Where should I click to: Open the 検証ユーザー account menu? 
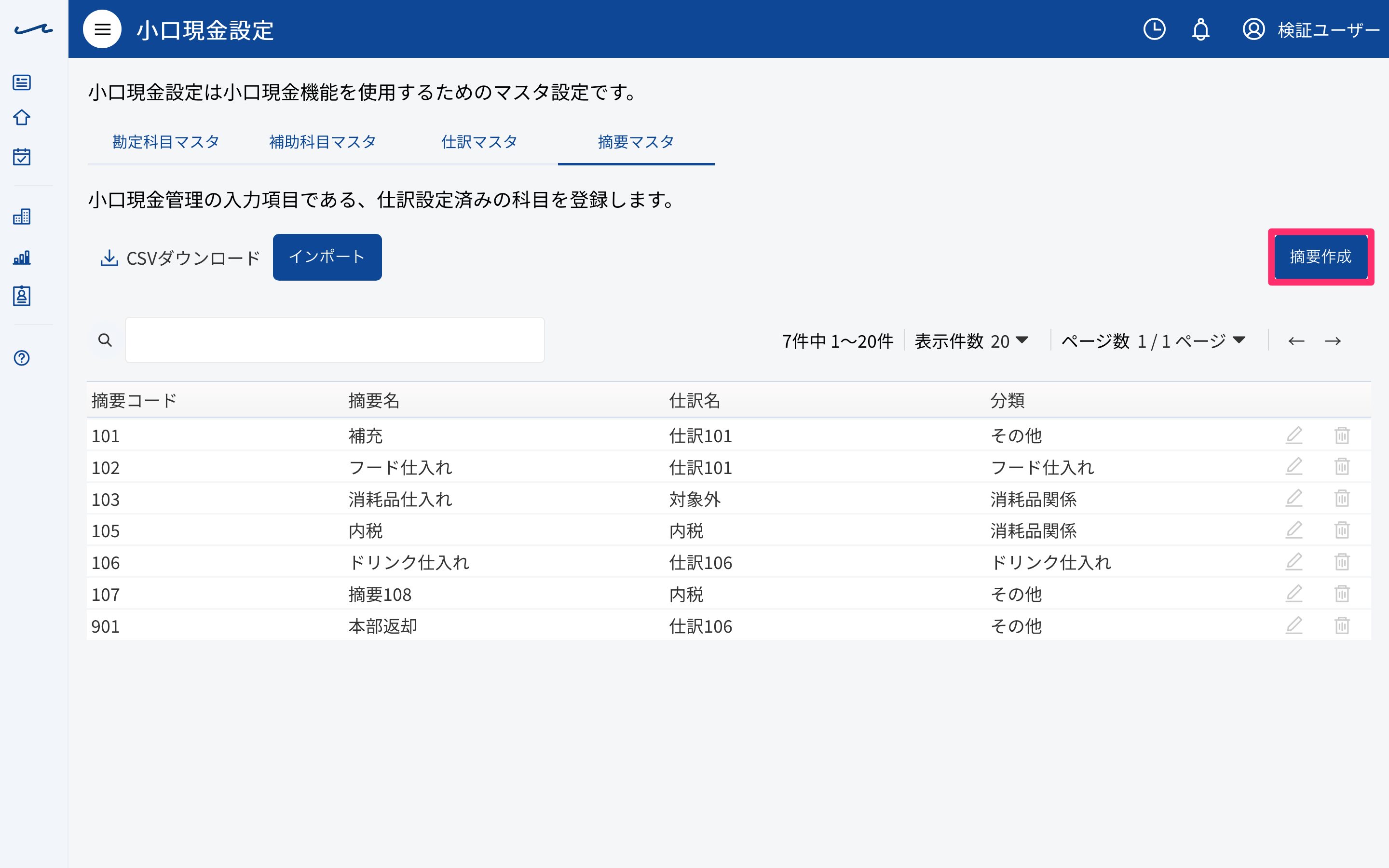tap(1311, 29)
